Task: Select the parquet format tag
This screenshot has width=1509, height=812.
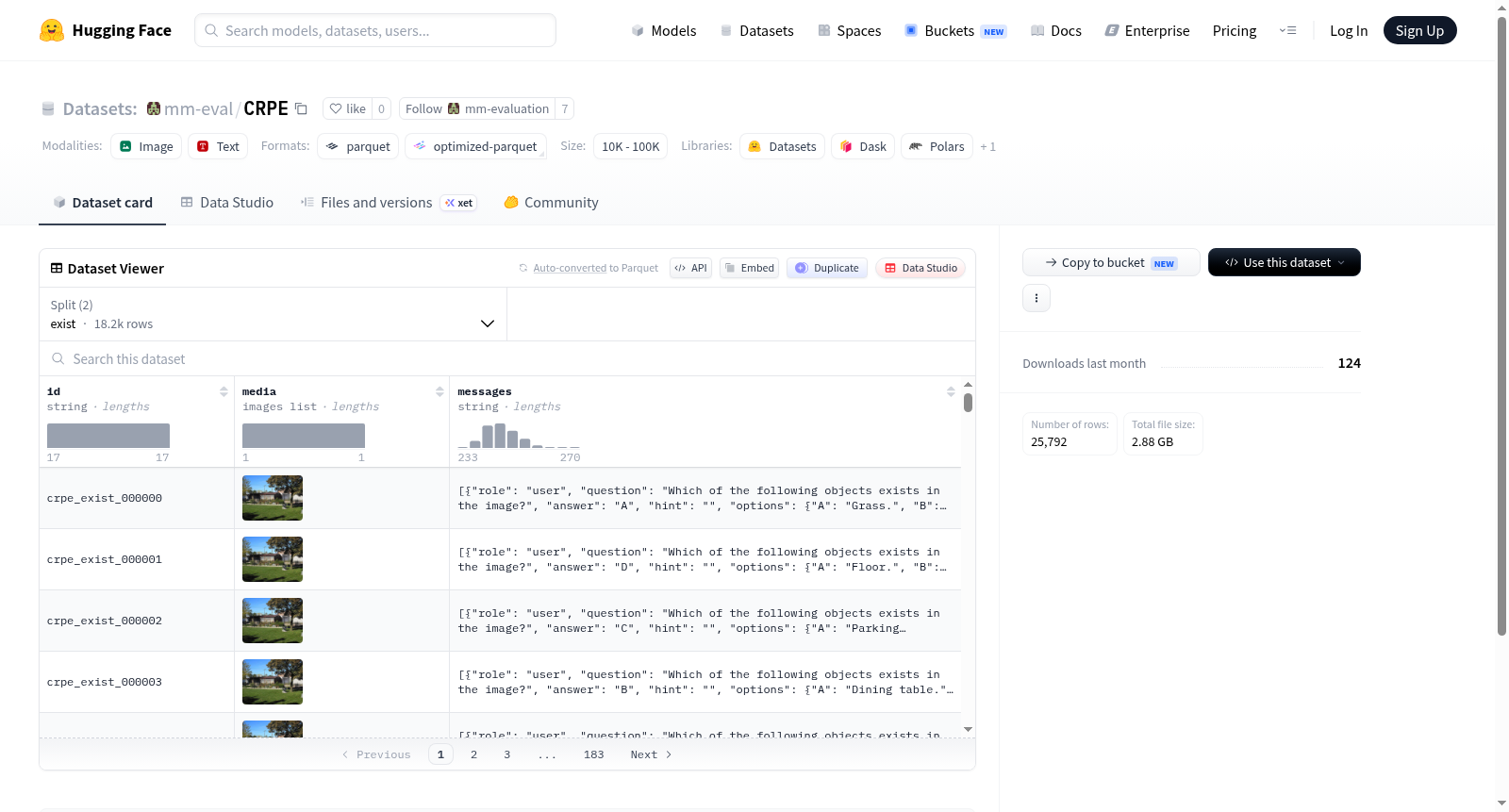Action: click(357, 146)
